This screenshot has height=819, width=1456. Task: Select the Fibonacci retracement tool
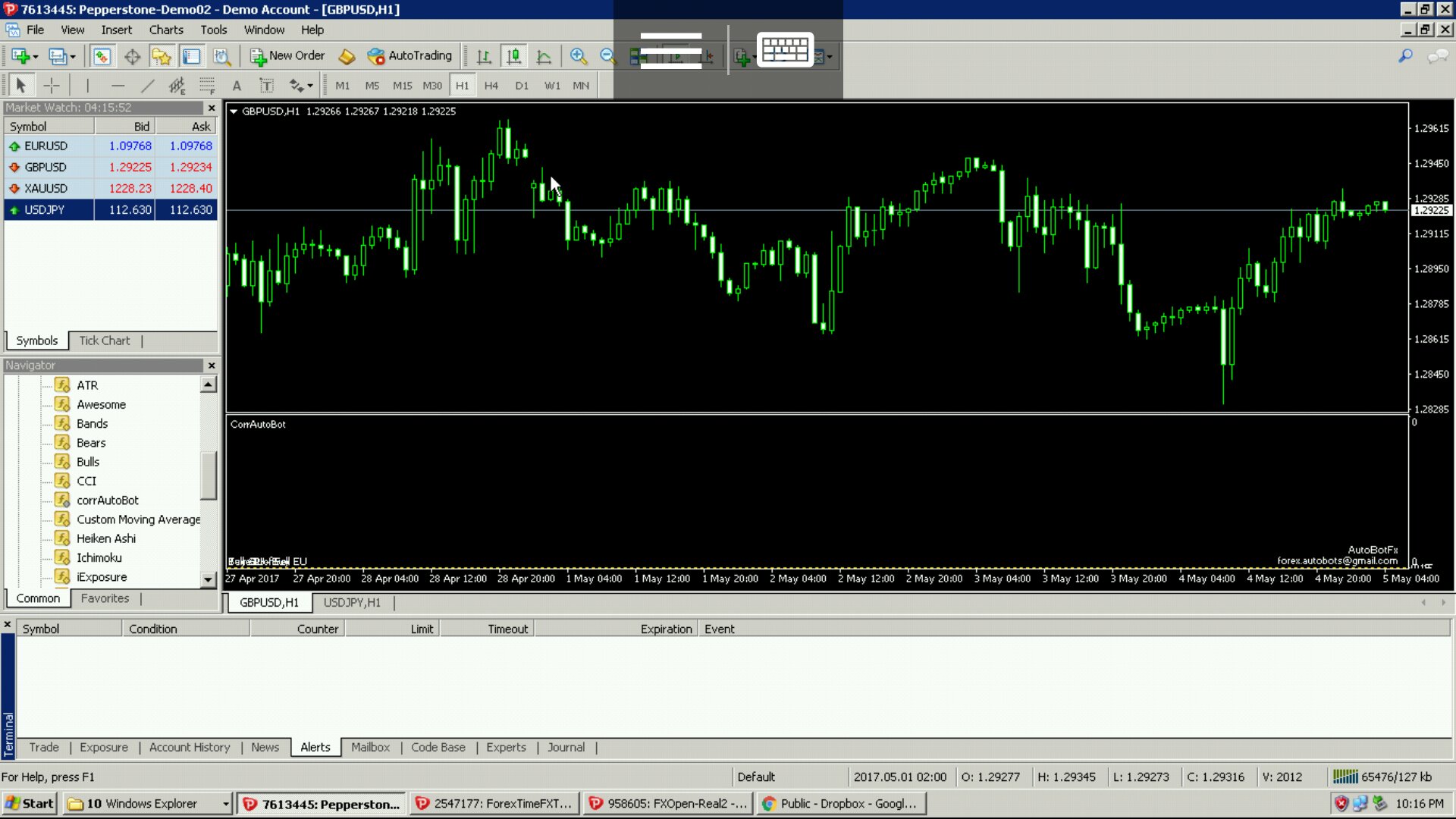point(207,86)
